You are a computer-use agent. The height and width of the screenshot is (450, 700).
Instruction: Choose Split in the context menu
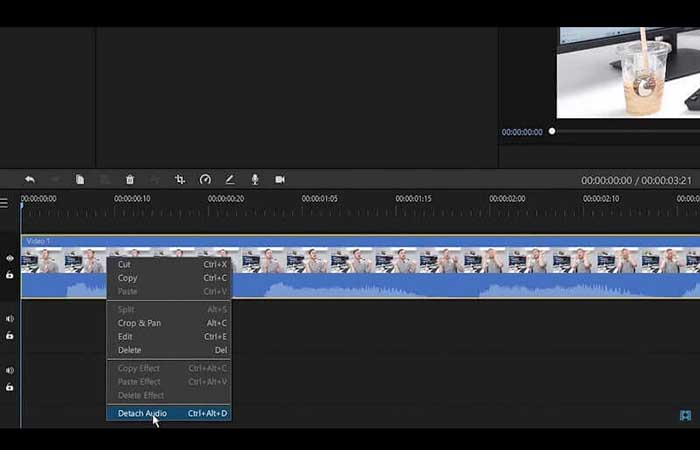169,309
